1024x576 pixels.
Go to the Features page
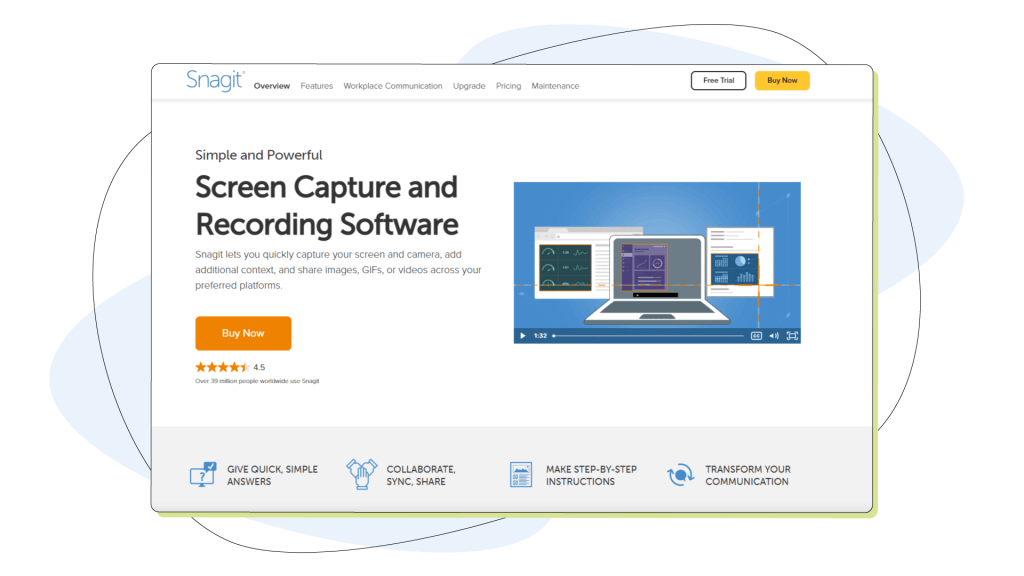pos(317,86)
